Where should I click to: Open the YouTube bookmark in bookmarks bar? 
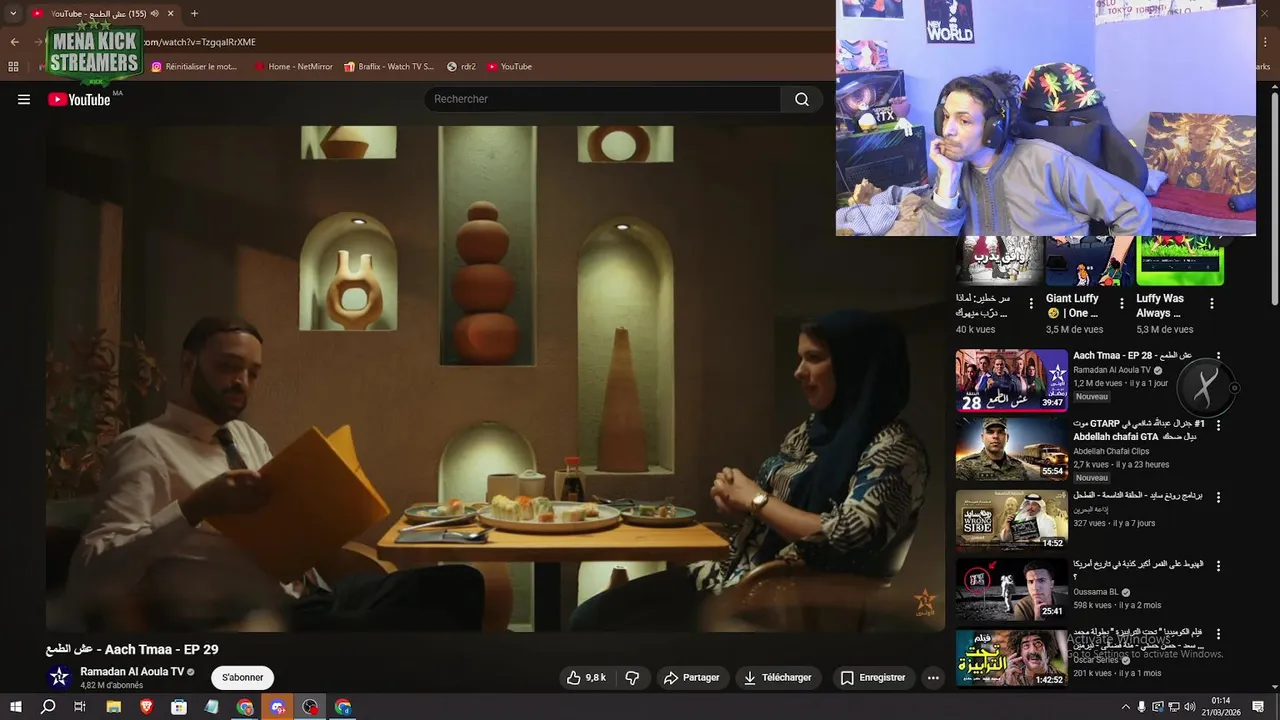click(509, 67)
